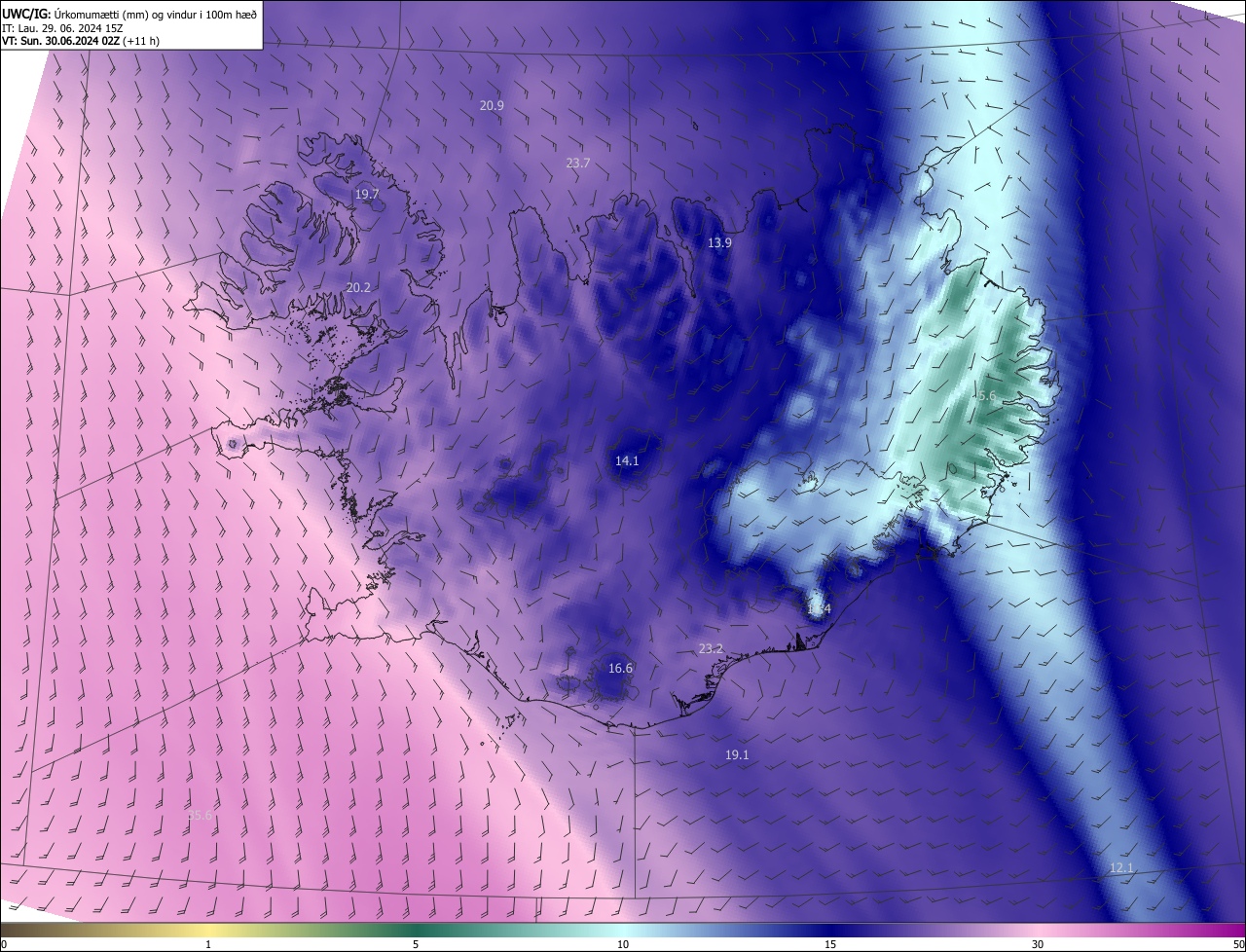Click the 23.7 value label

click(577, 164)
